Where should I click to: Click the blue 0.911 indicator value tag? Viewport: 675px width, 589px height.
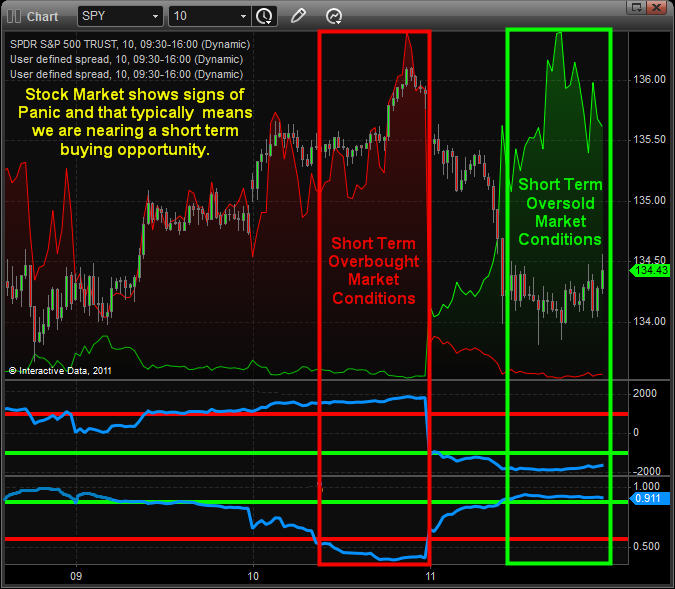[x=650, y=499]
